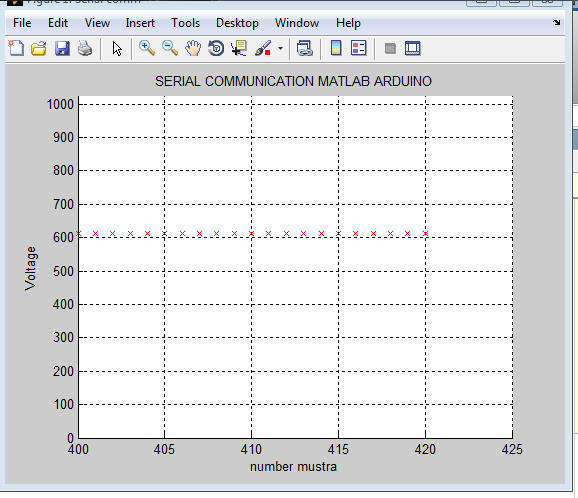Viewport: 578px width, 498px height.
Task: Click the Print Figure icon
Action: tap(85, 48)
